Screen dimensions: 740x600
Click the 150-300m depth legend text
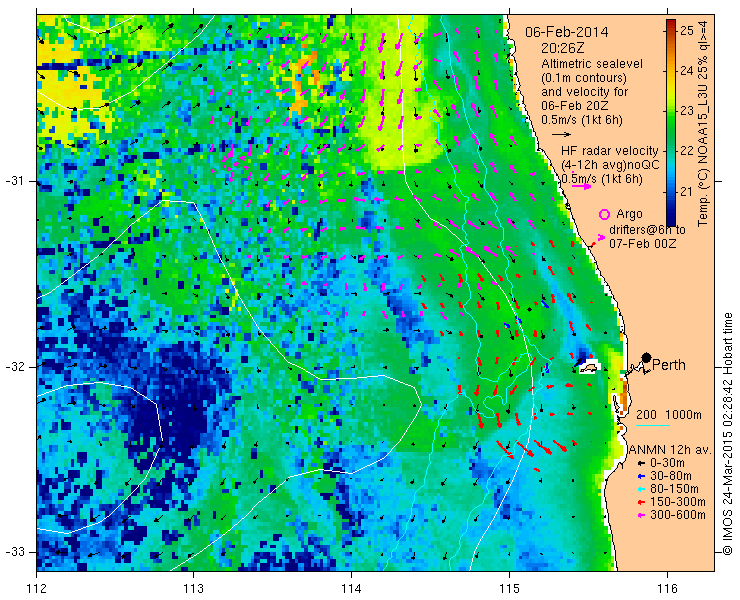(x=678, y=502)
